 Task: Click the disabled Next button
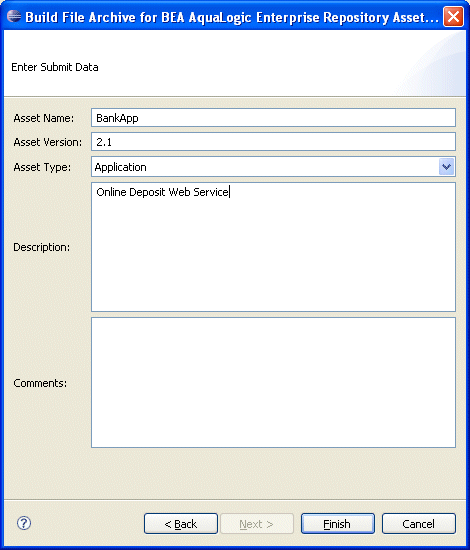[257, 524]
